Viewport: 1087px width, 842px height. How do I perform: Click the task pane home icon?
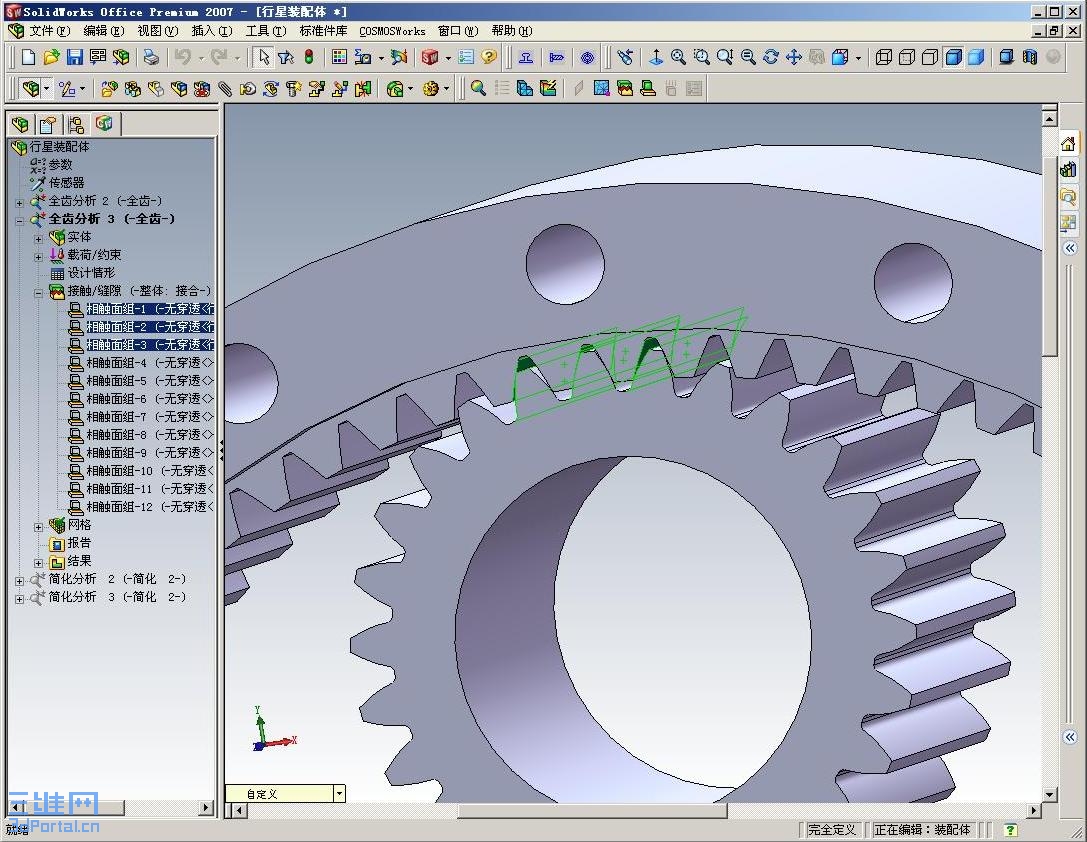click(x=1068, y=143)
